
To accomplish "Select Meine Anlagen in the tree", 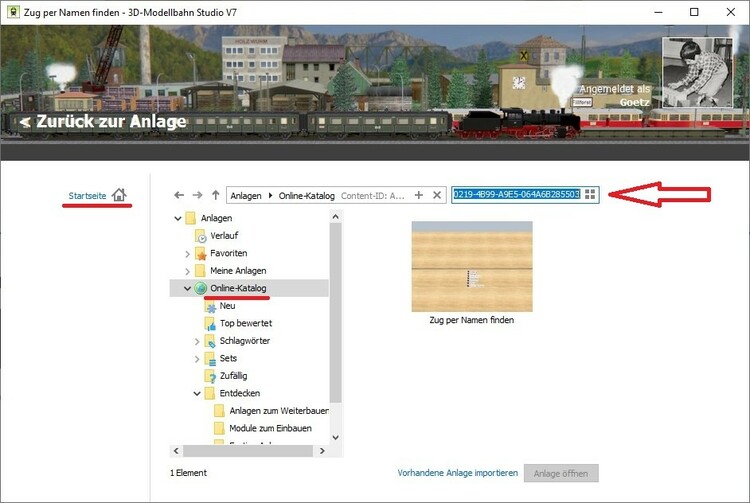I will click(x=238, y=271).
